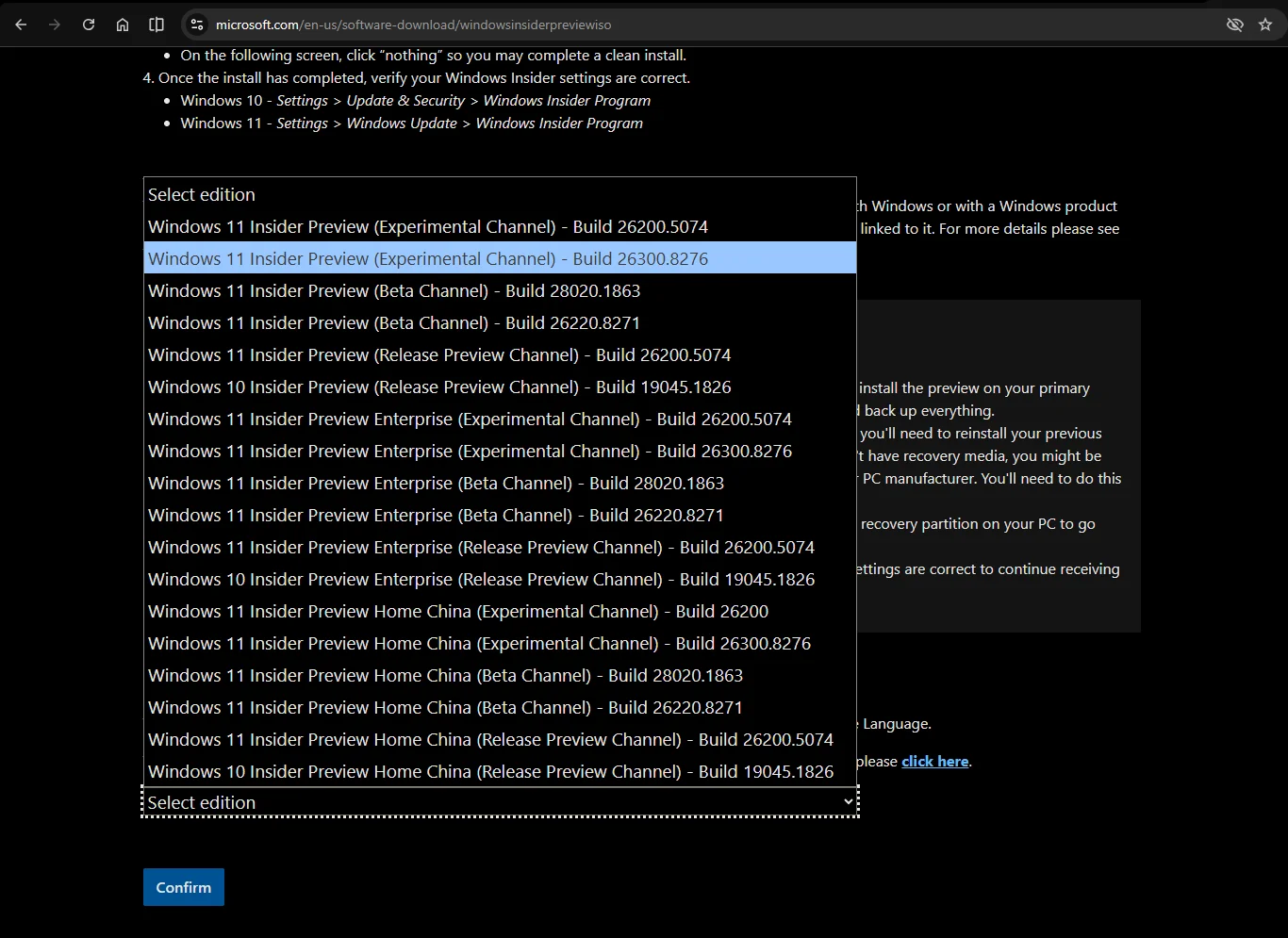Click the browser forward arrow

55,25
